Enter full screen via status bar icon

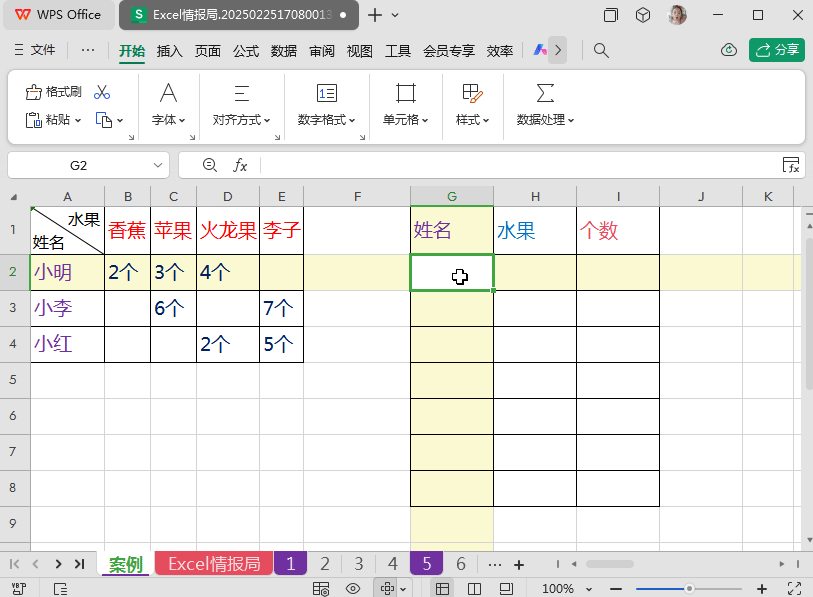pyautogui.click(x=794, y=589)
